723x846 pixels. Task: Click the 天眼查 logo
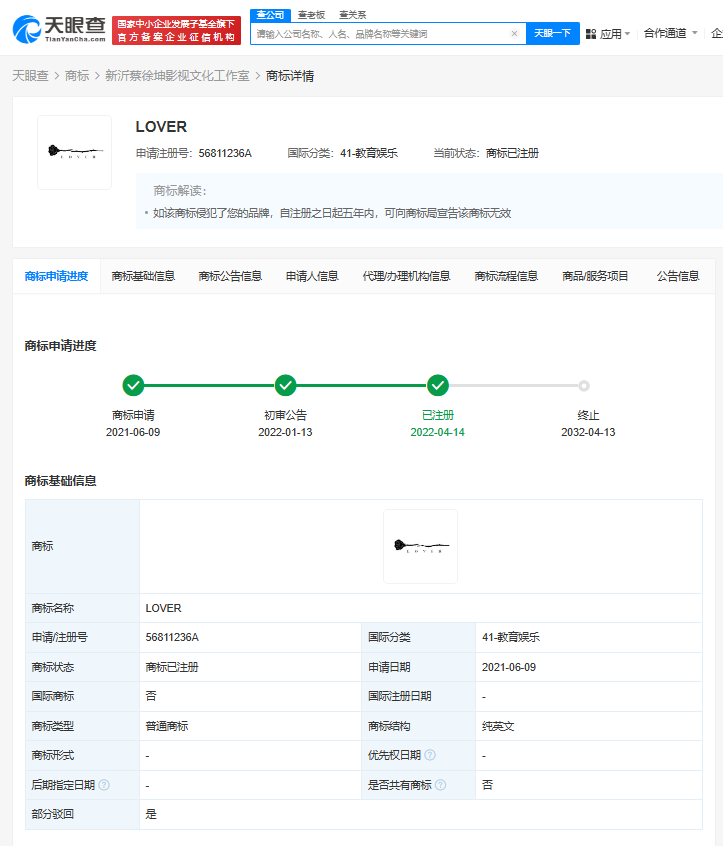click(x=59, y=30)
